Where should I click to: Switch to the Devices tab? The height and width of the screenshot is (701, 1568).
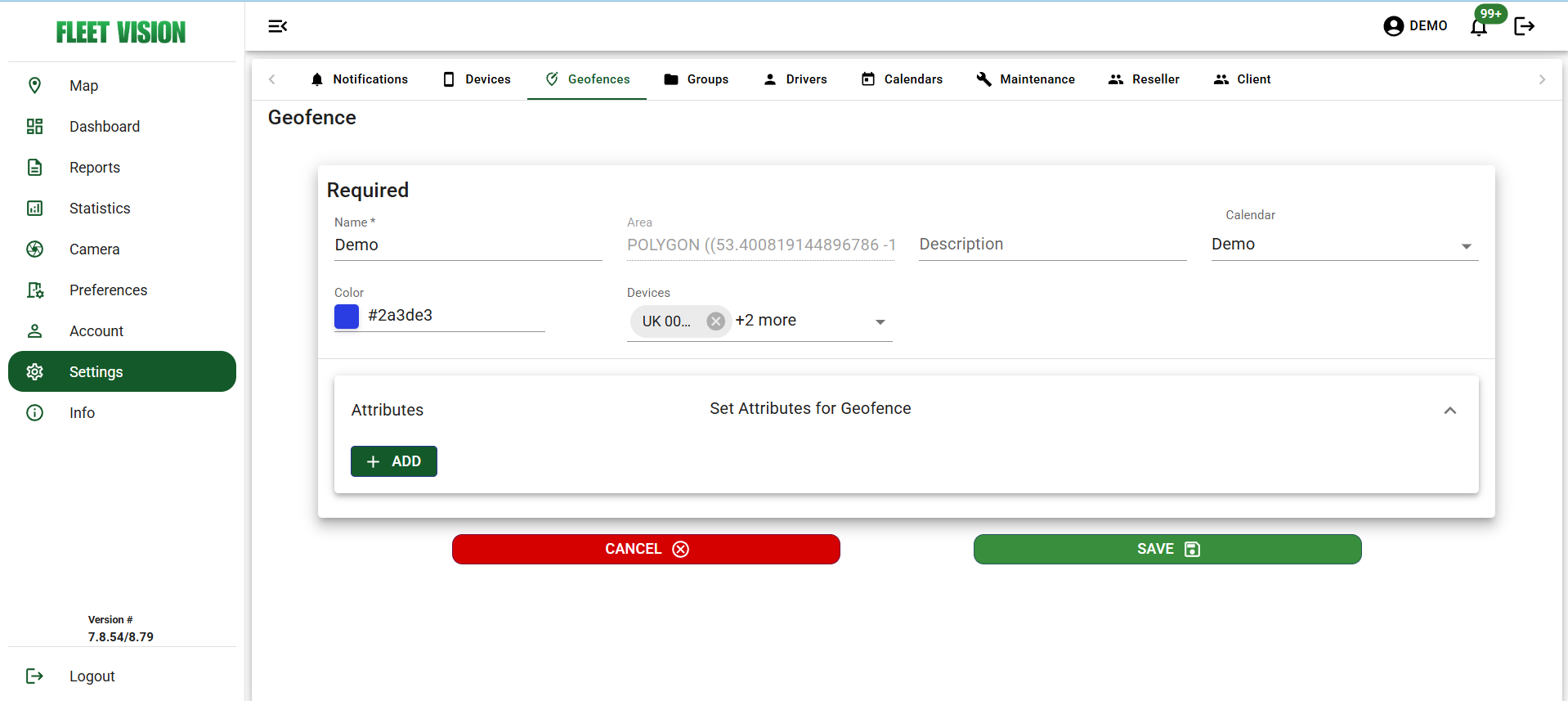pos(477,79)
